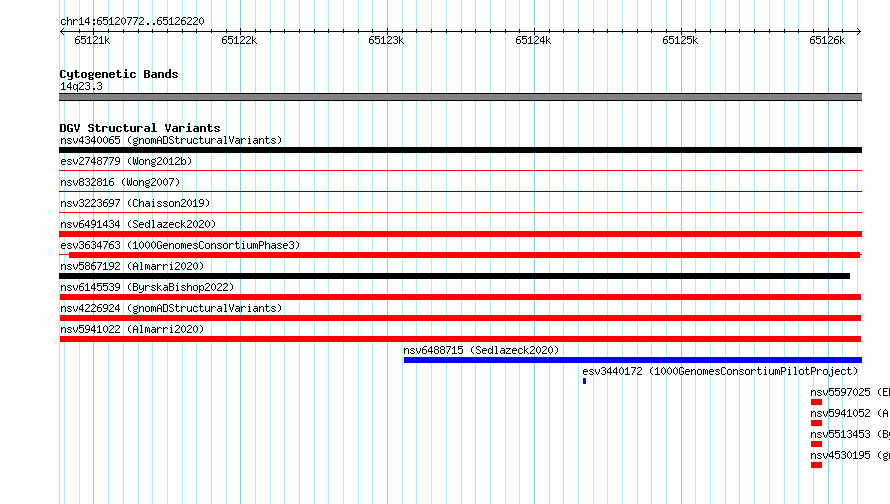Click the thin red line for nsv3223697
This screenshot has height=504, width=890.
pos(460,212)
